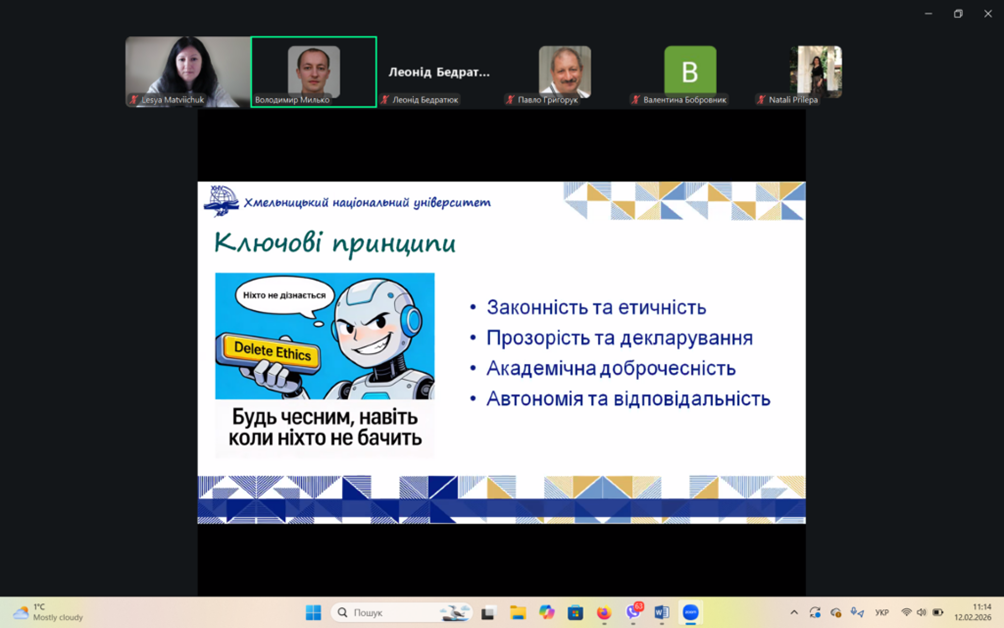Open Viber from the taskbar
Screen dimensions: 1004x628
tap(633, 612)
